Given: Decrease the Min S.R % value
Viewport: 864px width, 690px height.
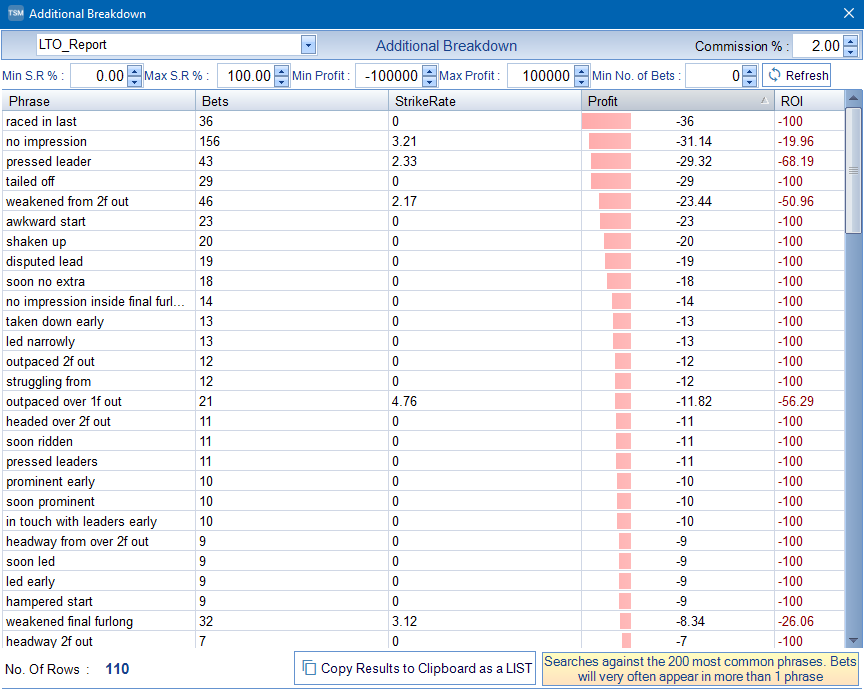Looking at the screenshot, I should pyautogui.click(x=135, y=81).
